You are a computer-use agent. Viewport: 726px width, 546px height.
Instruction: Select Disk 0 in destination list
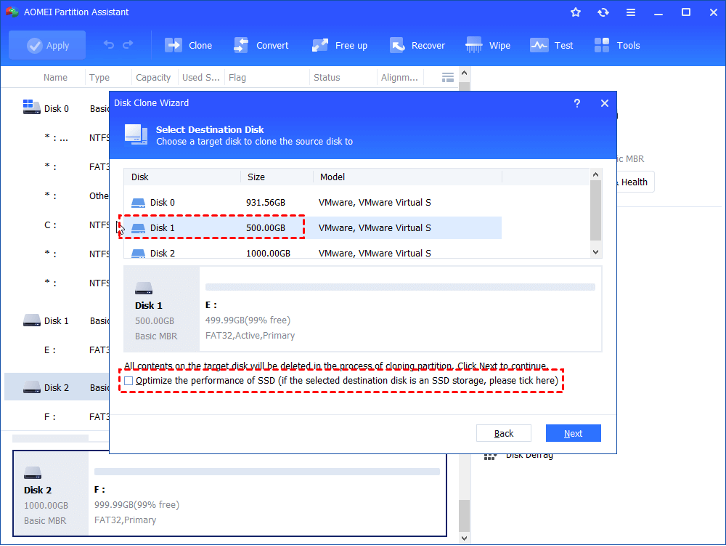313,202
